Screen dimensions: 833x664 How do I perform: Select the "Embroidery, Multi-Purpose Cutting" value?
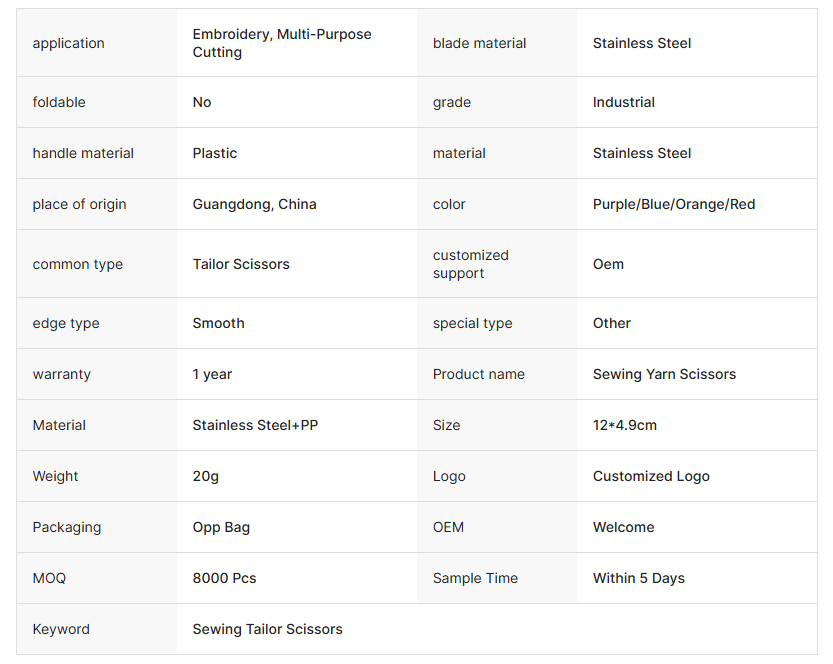point(281,43)
